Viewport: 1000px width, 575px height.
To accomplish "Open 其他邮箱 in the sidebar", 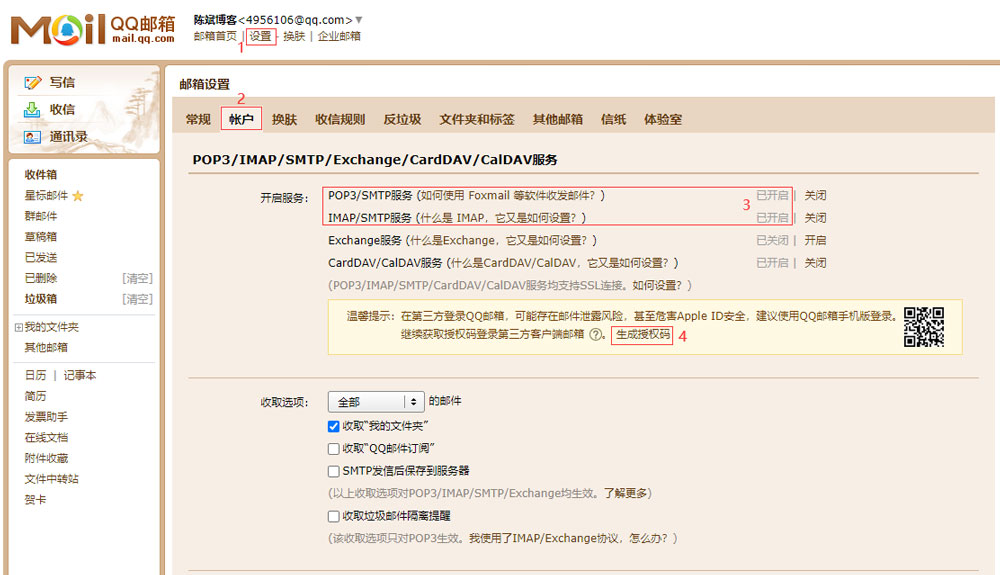I will [46, 347].
